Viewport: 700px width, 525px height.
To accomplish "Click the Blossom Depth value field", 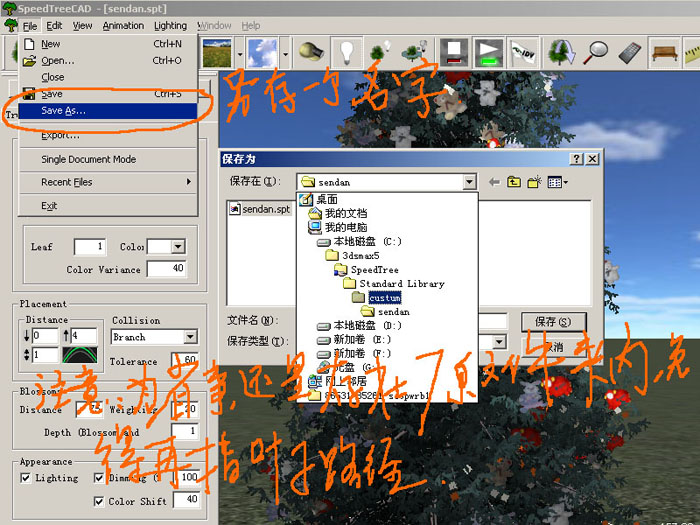I will 185,430.
